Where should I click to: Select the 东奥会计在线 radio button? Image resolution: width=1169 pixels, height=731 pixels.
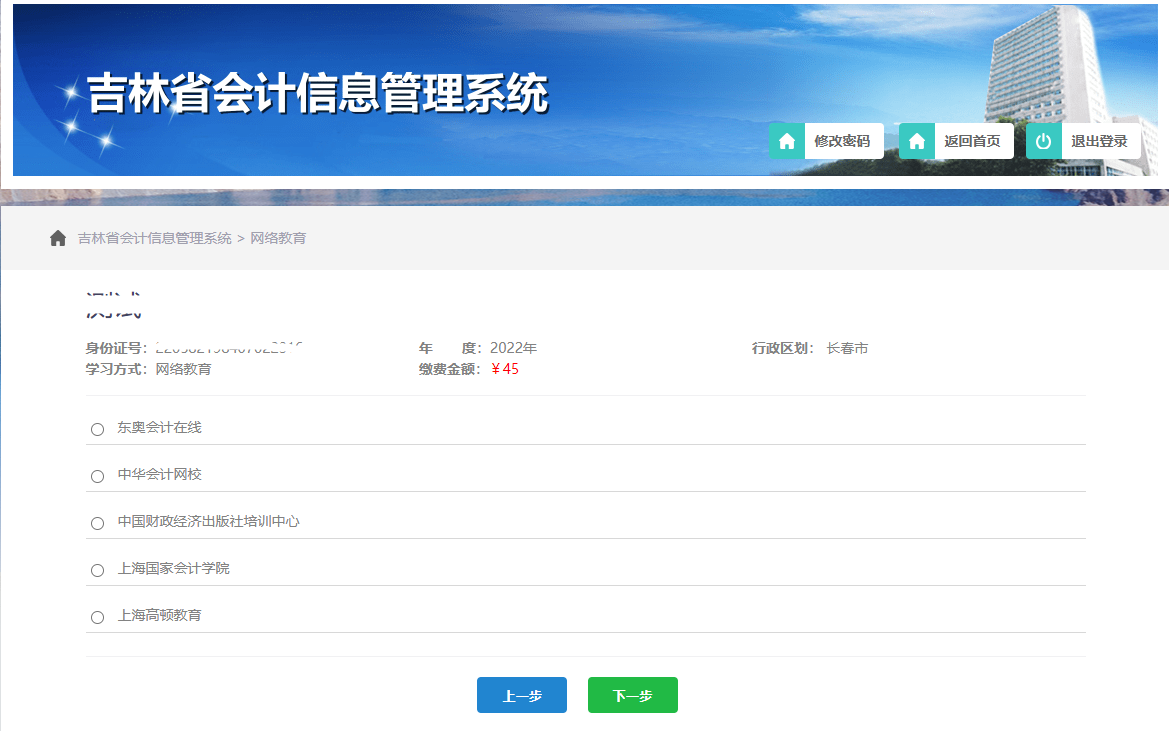click(97, 429)
